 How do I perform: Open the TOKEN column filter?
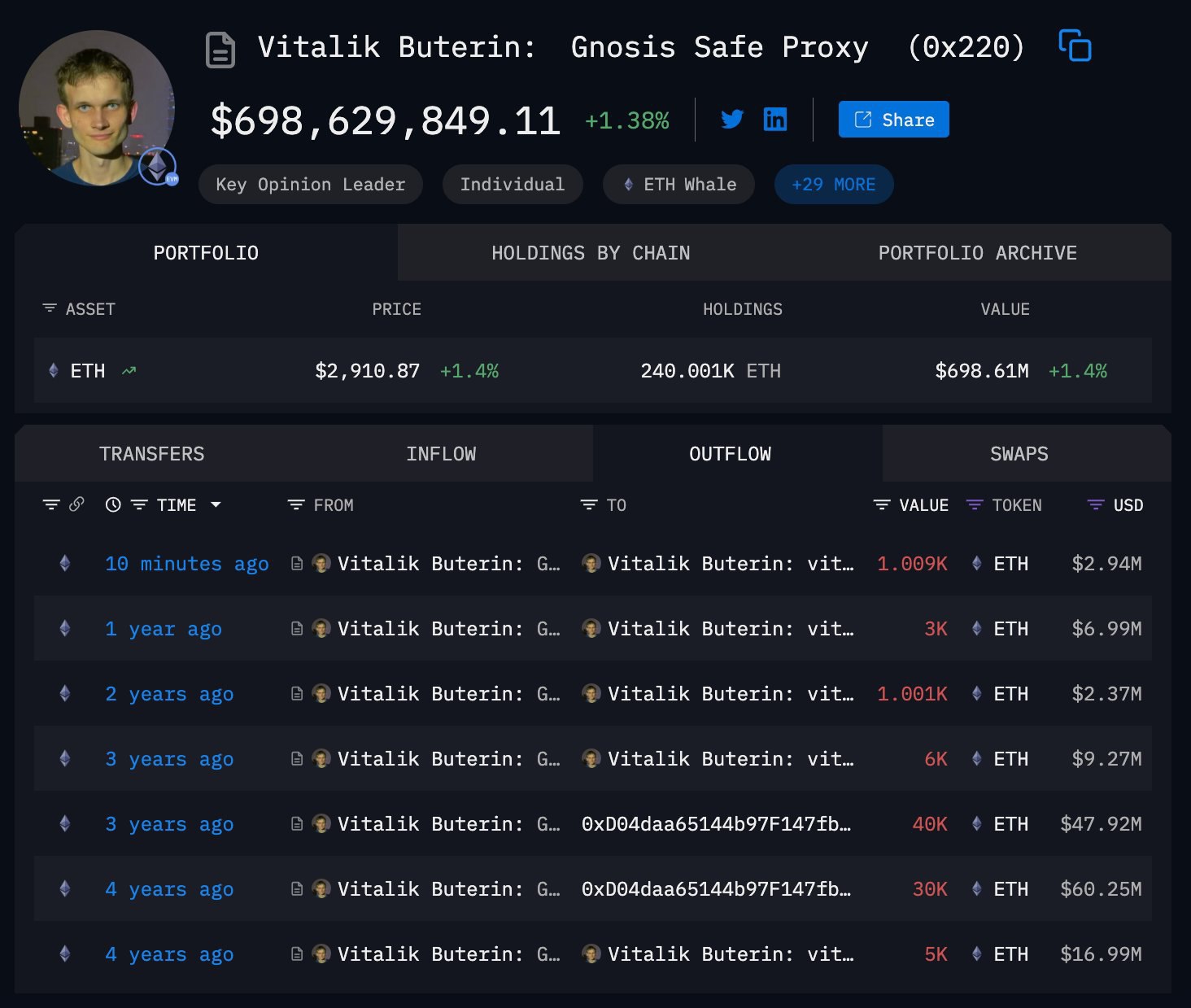click(x=974, y=505)
